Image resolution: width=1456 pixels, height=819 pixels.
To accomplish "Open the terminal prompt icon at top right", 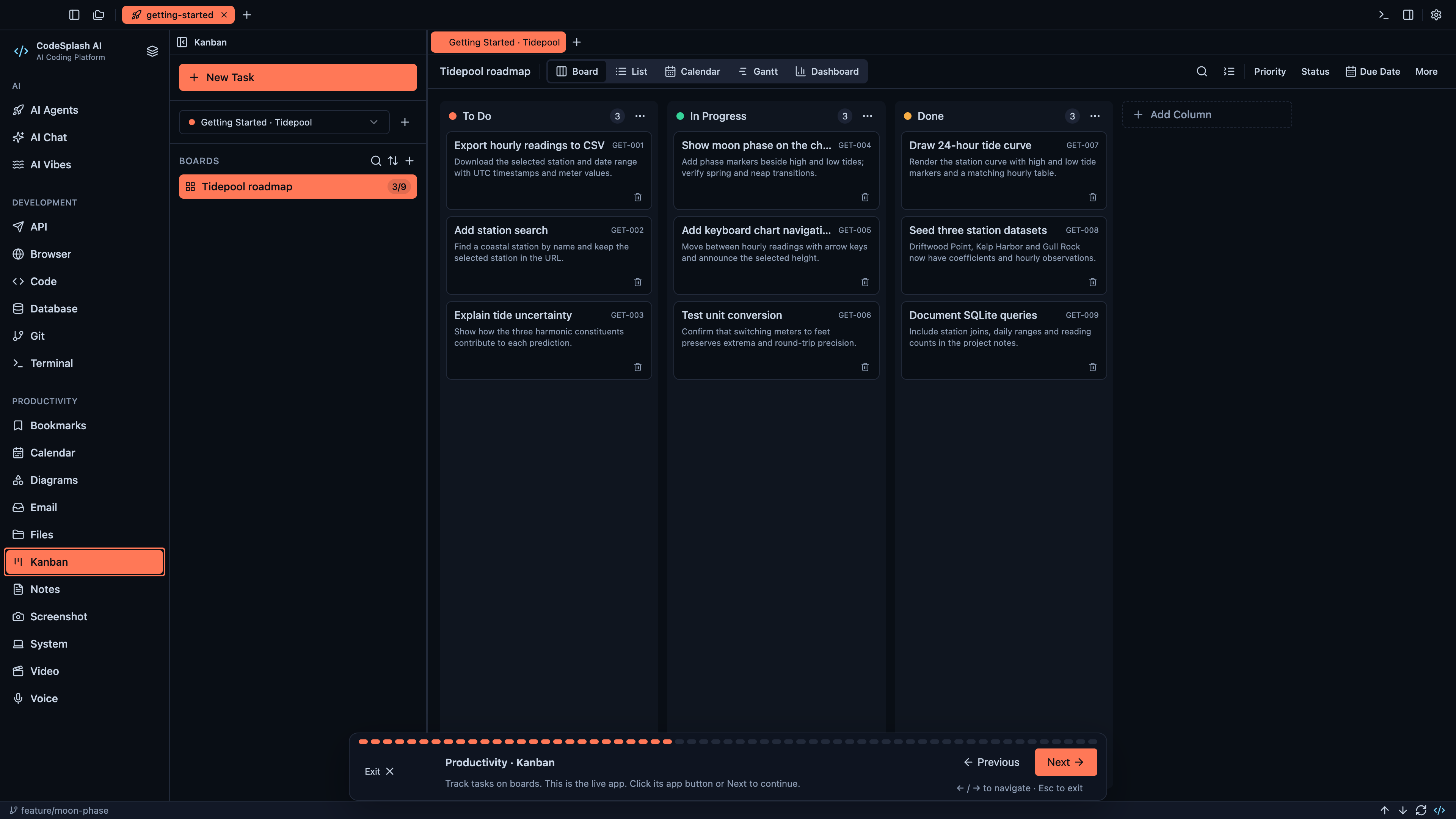I will click(x=1383, y=15).
